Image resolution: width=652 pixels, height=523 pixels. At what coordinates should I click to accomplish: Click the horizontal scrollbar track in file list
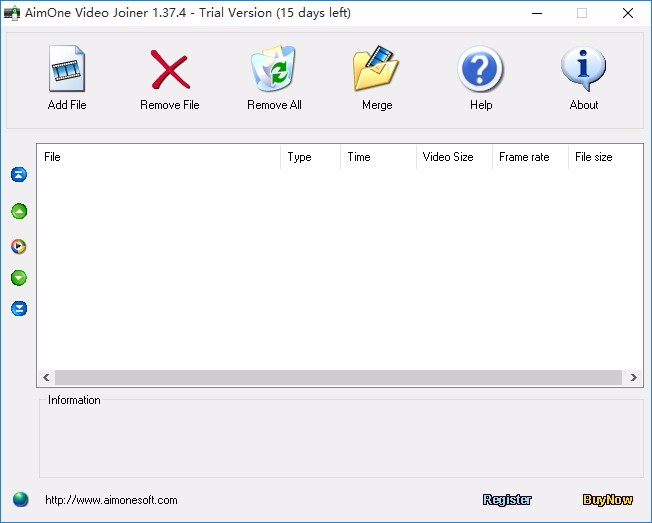coord(338,377)
